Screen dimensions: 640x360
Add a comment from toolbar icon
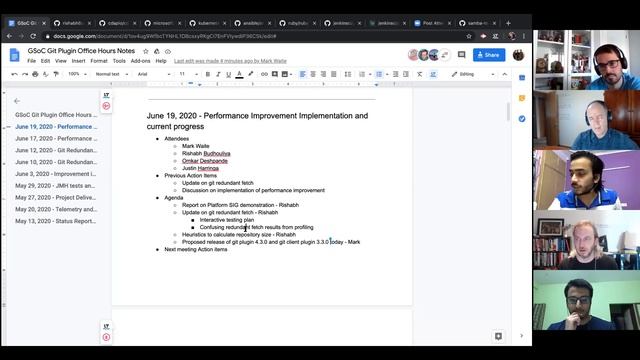[275, 74]
